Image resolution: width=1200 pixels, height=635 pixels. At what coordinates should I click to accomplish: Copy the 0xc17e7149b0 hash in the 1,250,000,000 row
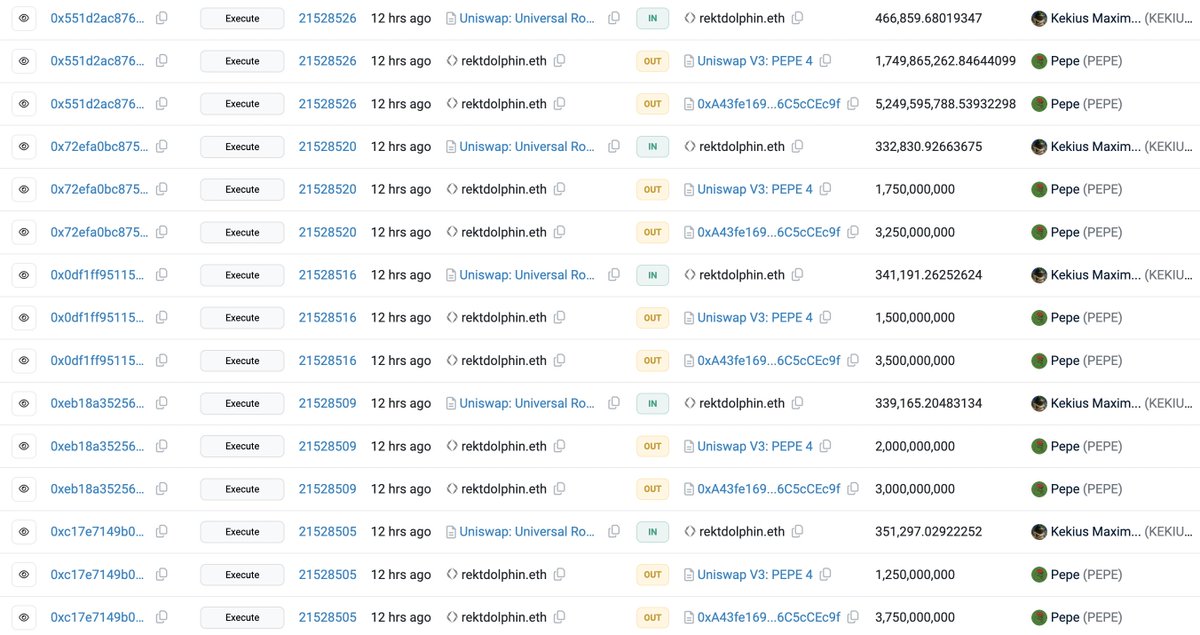162,575
